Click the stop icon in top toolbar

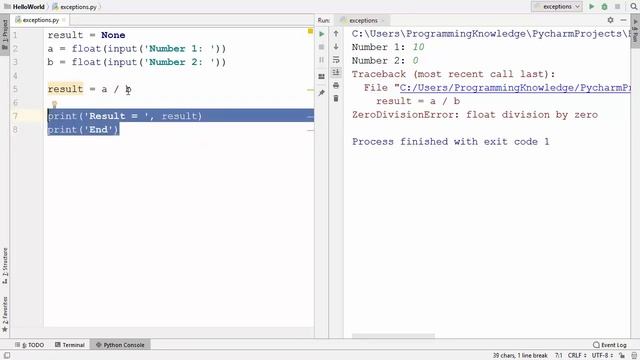618,7
